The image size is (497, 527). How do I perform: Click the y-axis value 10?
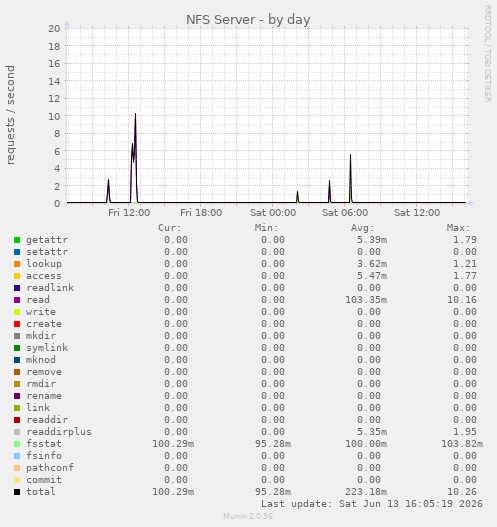(x=54, y=116)
